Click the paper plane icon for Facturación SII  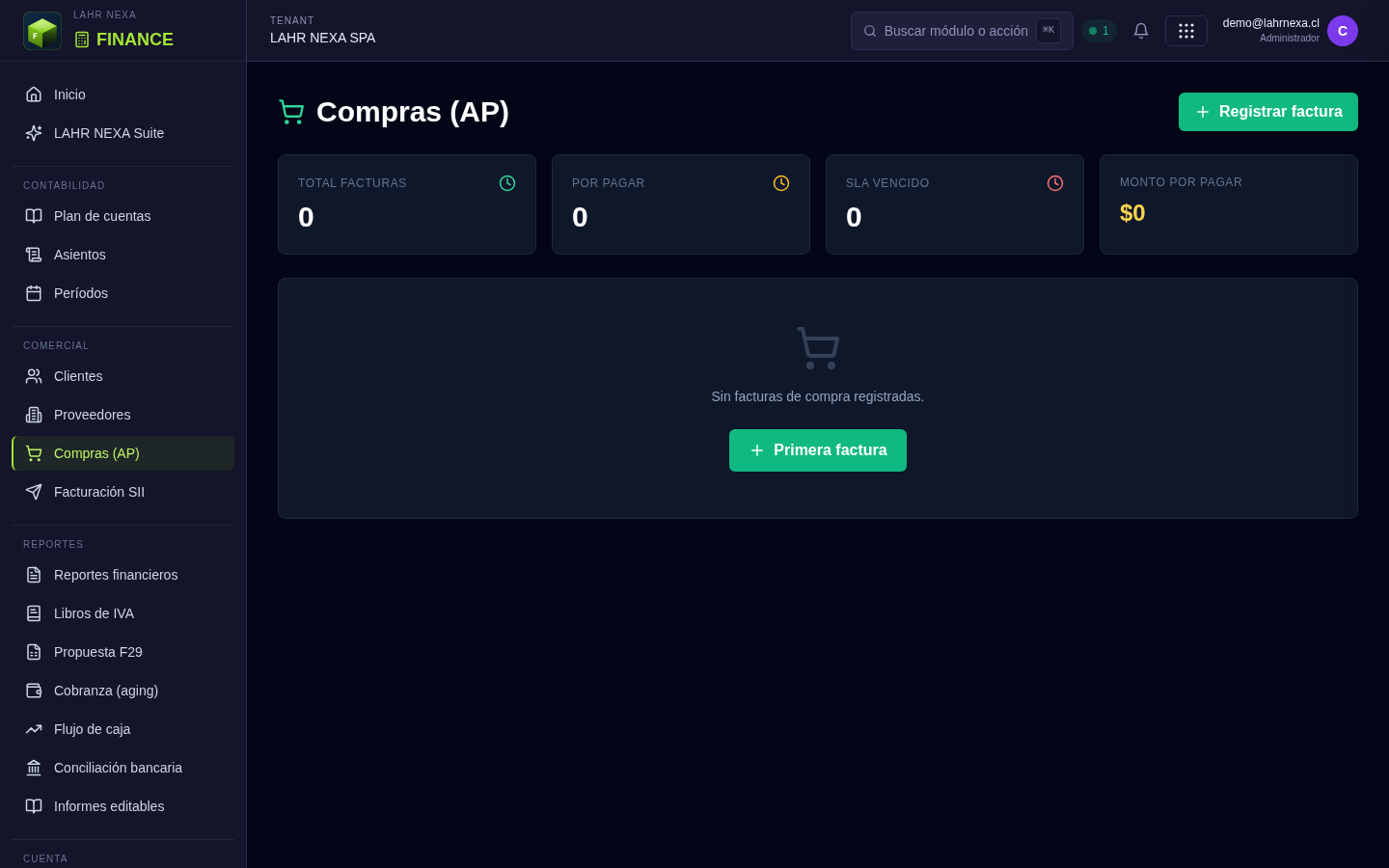point(34,492)
